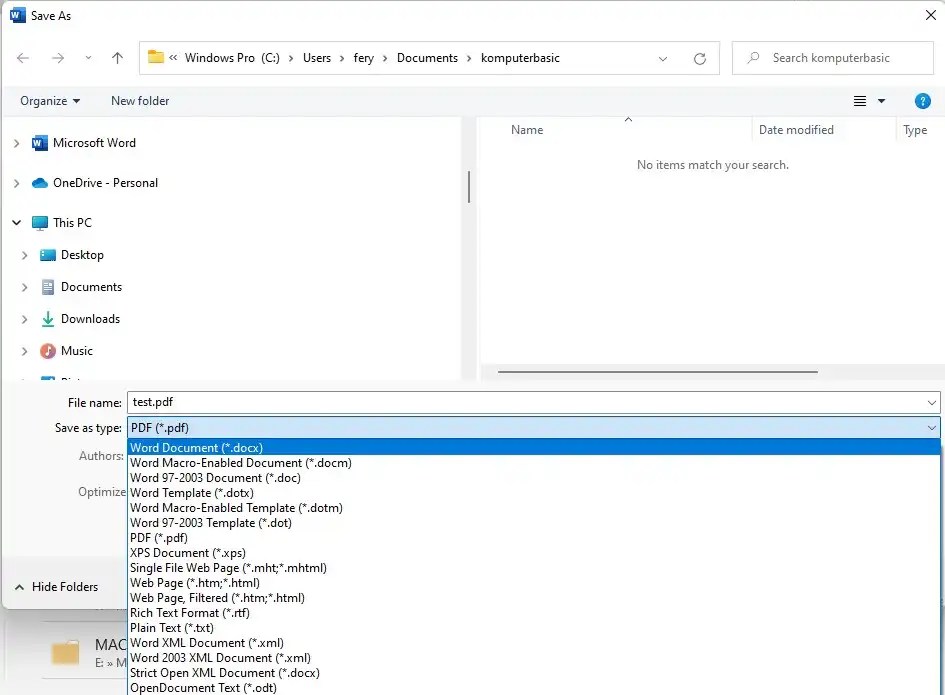Sort files by Date modified column
The image size is (945, 695).
coord(795,130)
